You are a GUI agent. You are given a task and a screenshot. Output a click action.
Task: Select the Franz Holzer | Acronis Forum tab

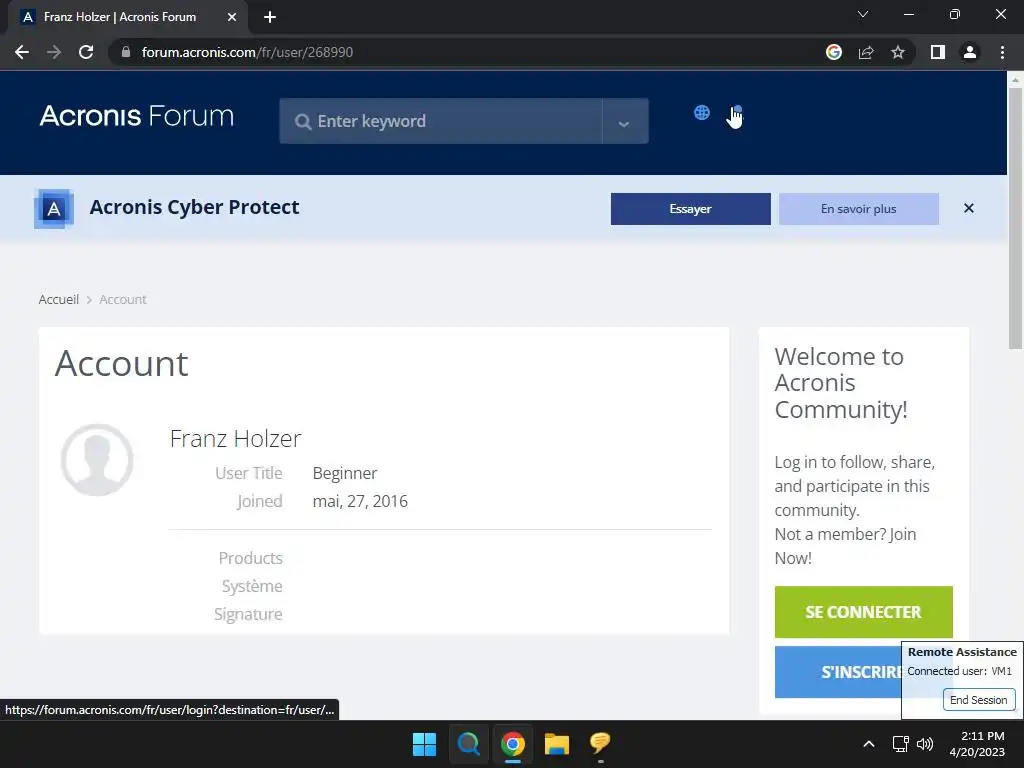128,17
